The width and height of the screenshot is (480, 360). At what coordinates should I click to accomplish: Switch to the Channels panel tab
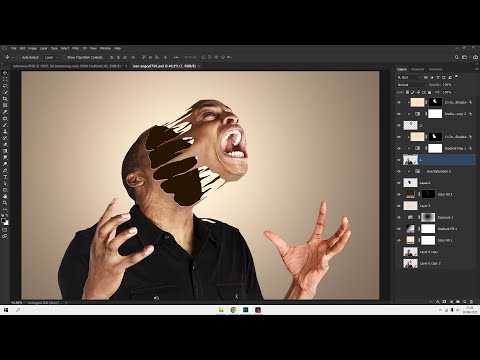tap(417, 69)
